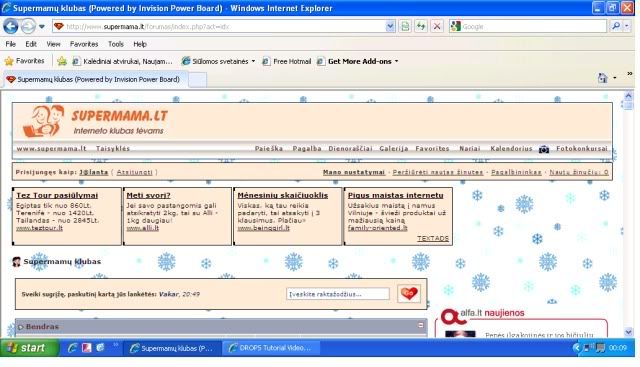Open the search provider dropdown arrow
The image size is (640, 367).
(627, 27)
